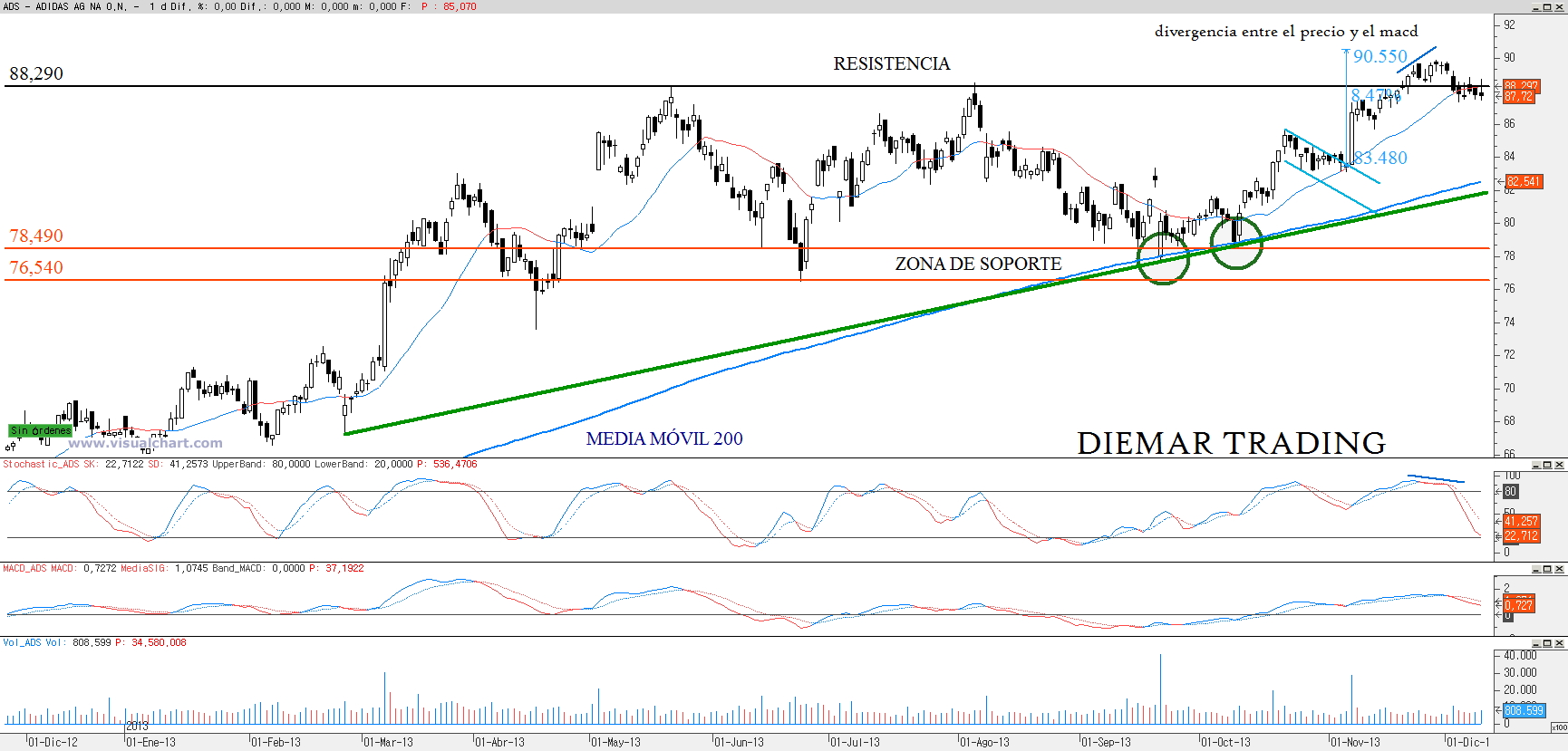The image size is (1568, 751).
Task: Click the 'LowerBand: 20,0000' stochastic parameter
Action: click(x=363, y=465)
